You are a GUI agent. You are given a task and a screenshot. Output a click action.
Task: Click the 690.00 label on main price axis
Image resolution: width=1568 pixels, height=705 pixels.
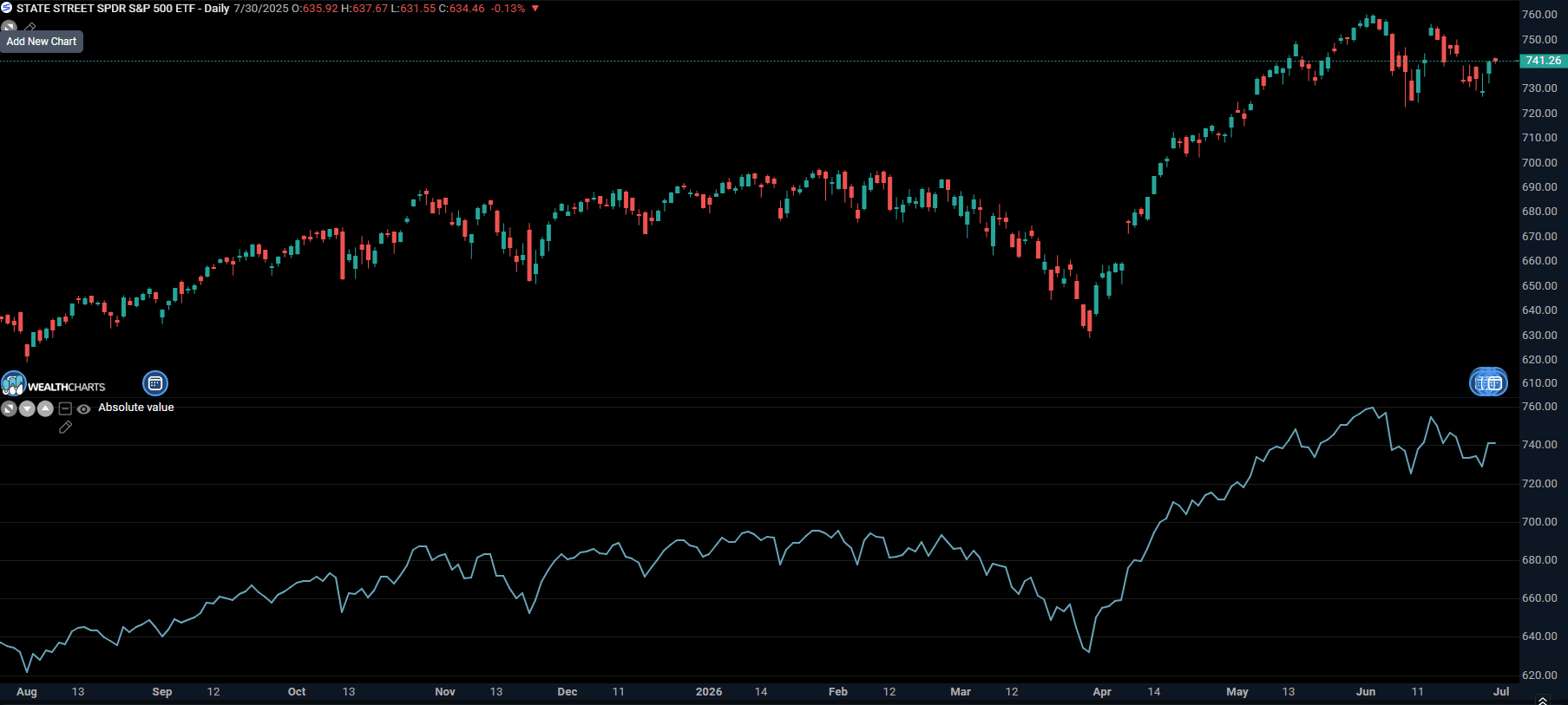1539,187
